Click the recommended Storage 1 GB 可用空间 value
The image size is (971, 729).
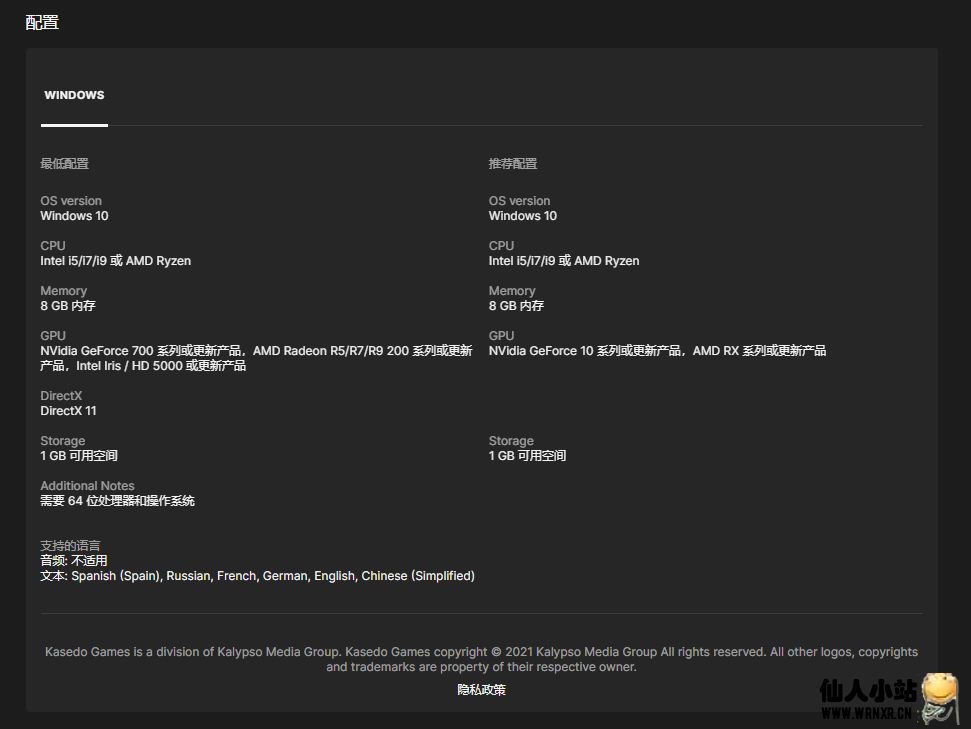[x=527, y=456]
